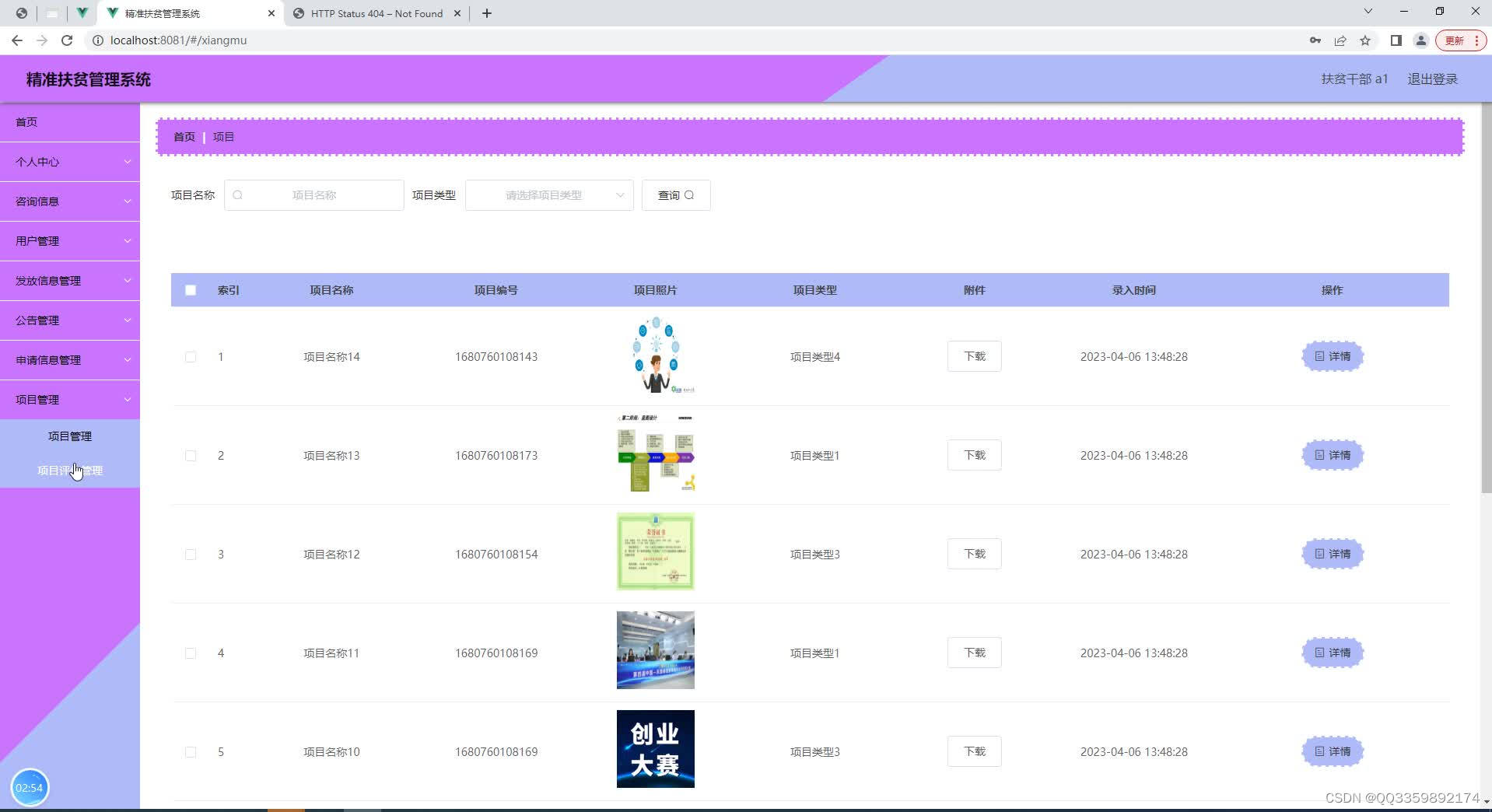This screenshot has width=1492, height=812.
Task: Expand the 公告管理 sidebar menu
Action: pos(70,320)
